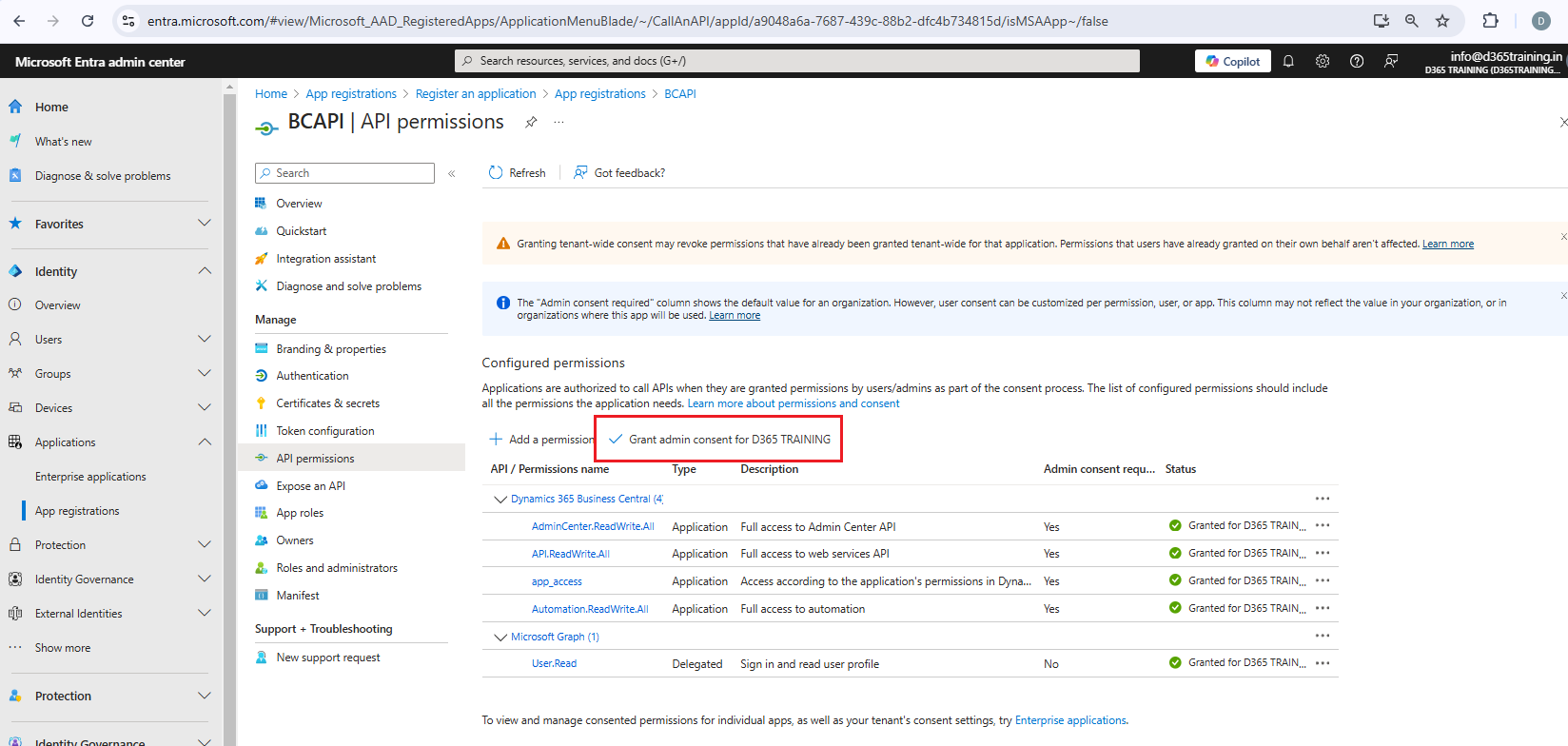This screenshot has height=746, width=1568.
Task: Open the settings gear in Entra header
Action: click(1323, 61)
